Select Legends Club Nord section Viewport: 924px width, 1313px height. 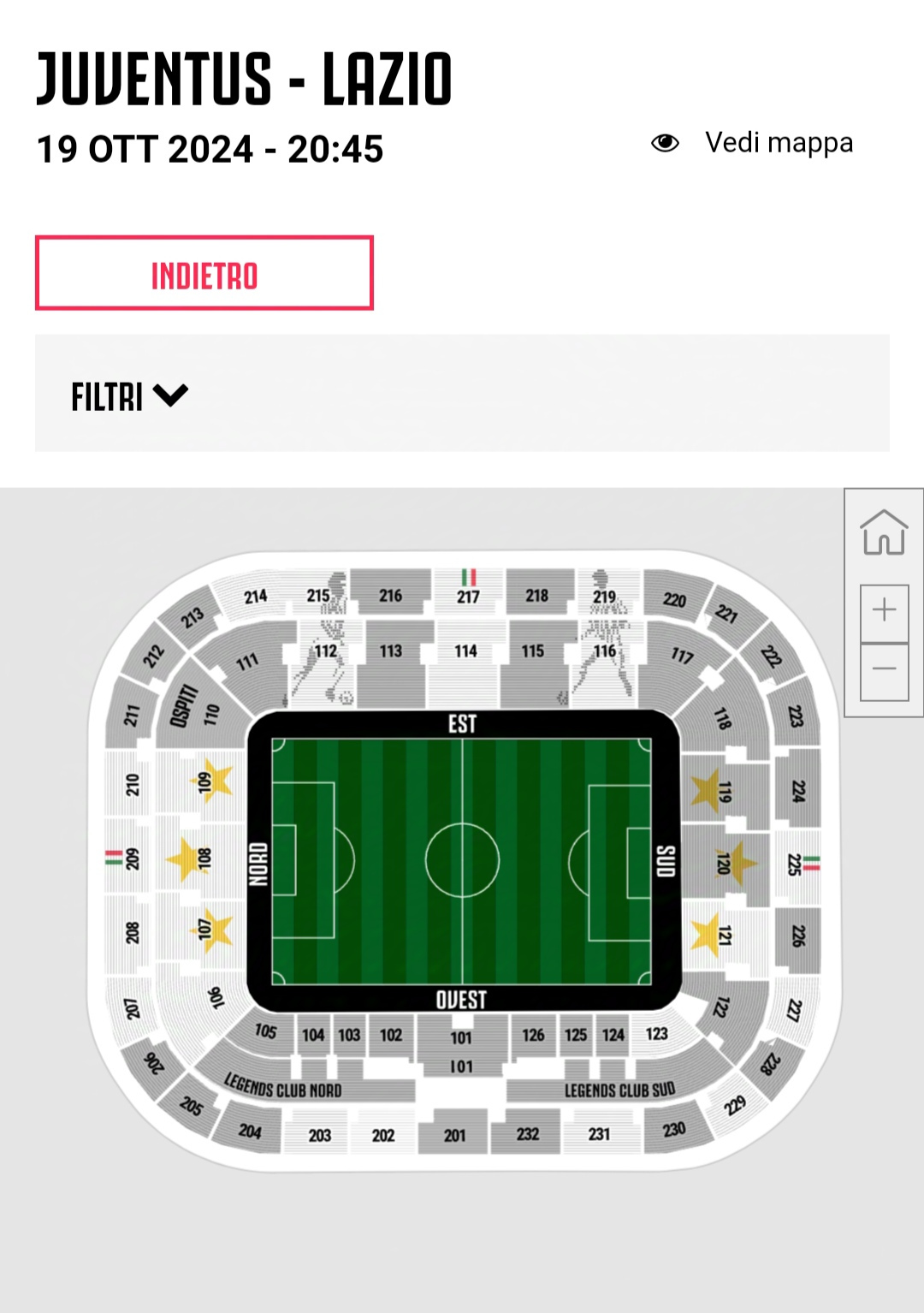(x=283, y=1087)
